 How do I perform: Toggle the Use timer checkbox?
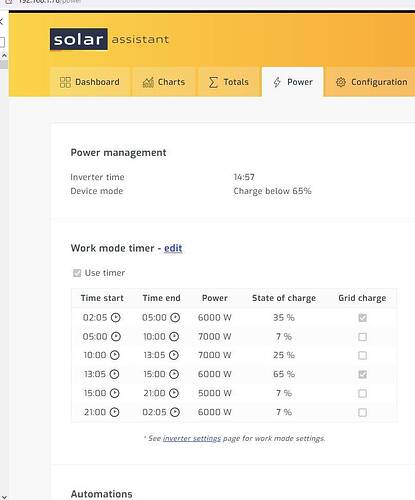coord(77,273)
